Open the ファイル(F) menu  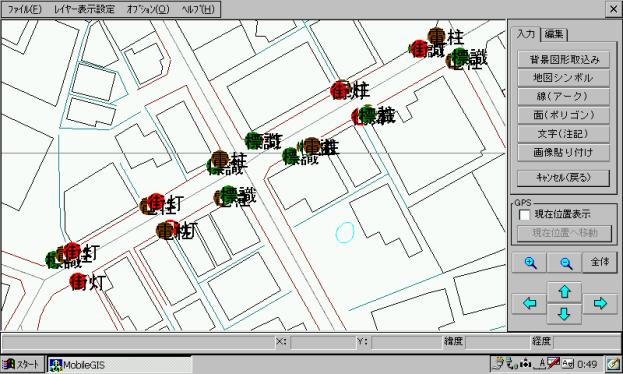point(25,10)
